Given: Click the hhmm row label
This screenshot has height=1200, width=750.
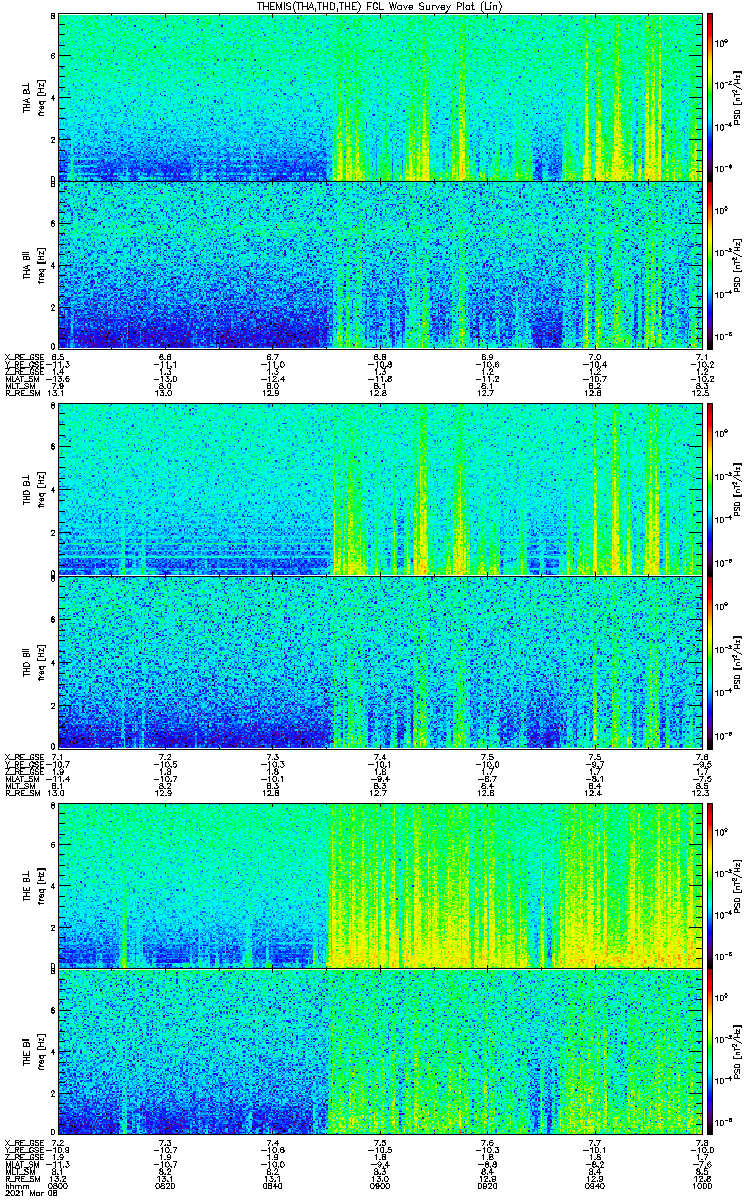Looking at the screenshot, I should [15, 1186].
